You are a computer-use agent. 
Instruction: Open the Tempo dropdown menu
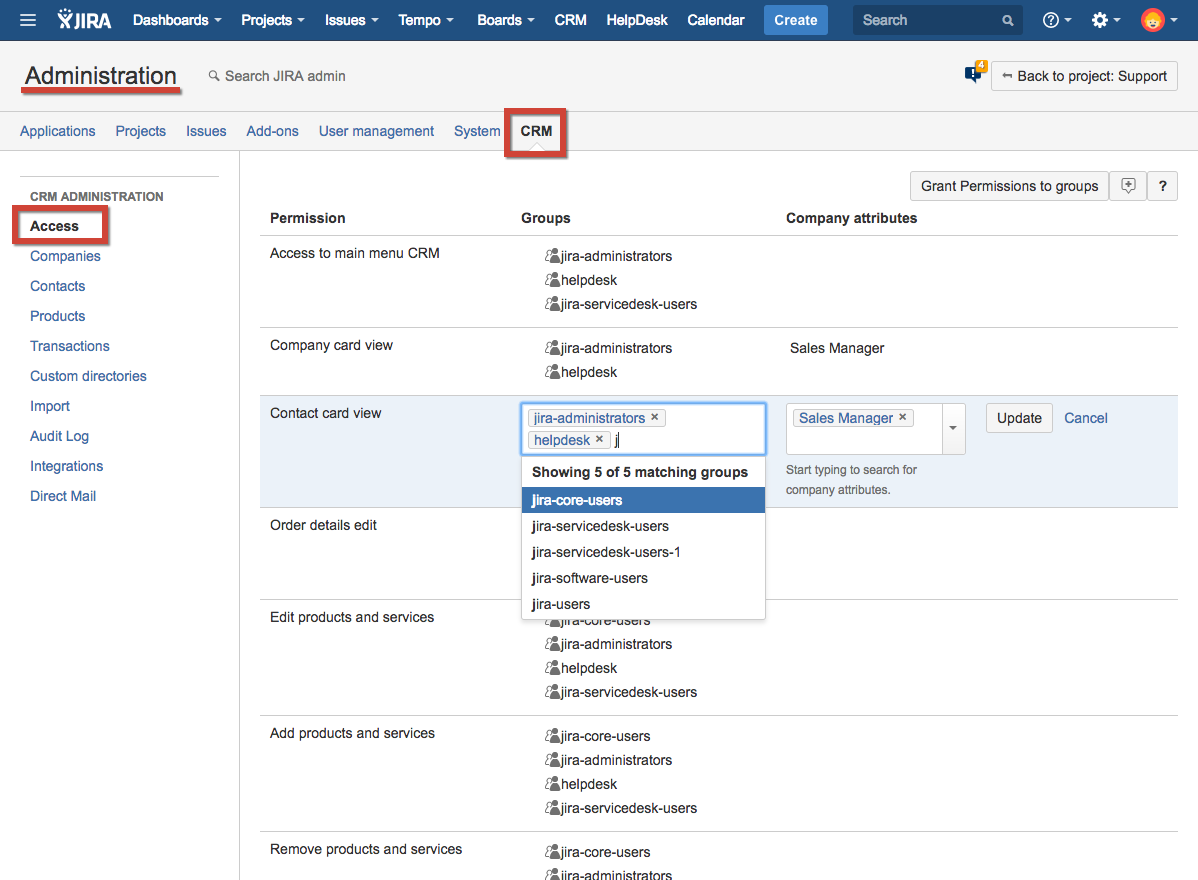[x=425, y=20]
